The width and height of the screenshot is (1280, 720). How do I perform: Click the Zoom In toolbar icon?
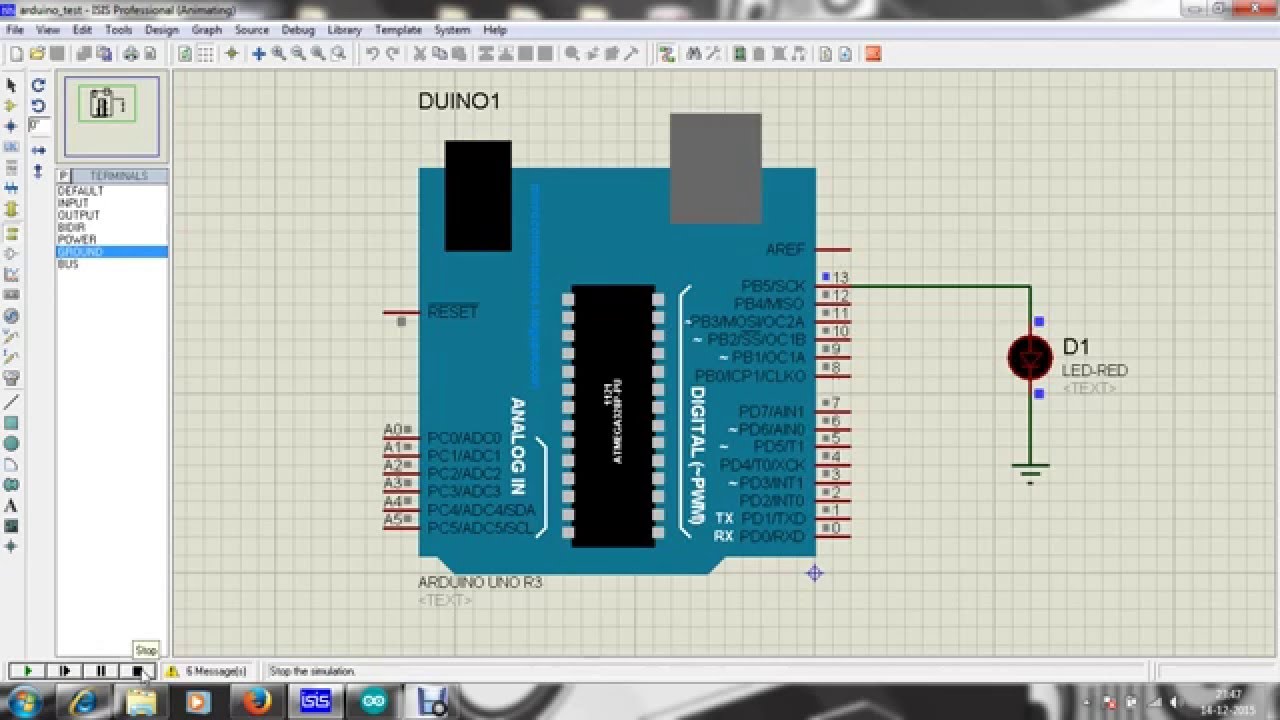[x=279, y=54]
